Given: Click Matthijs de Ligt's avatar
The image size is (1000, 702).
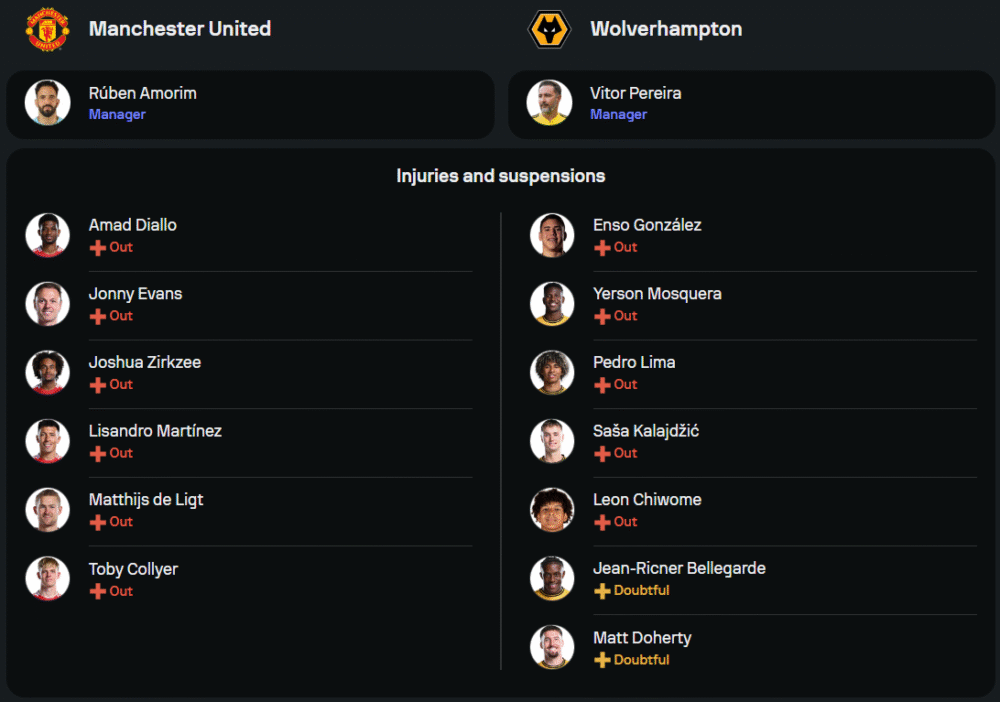Looking at the screenshot, I should [x=47, y=509].
